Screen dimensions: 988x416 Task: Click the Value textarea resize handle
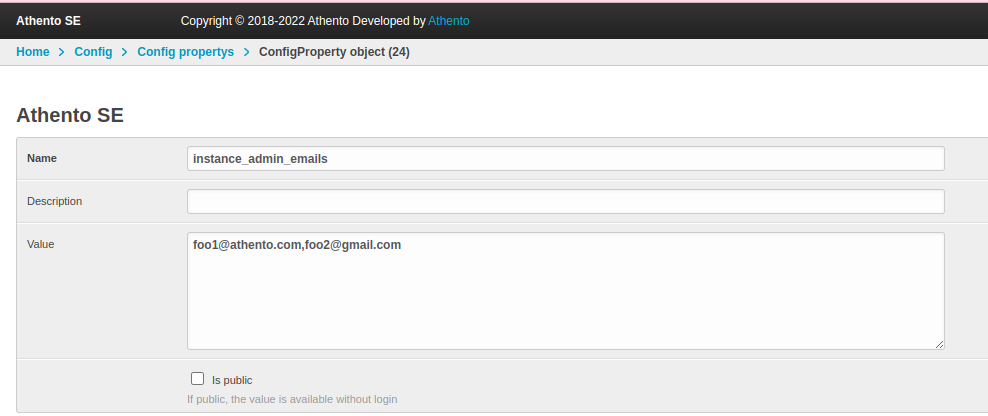click(939, 343)
